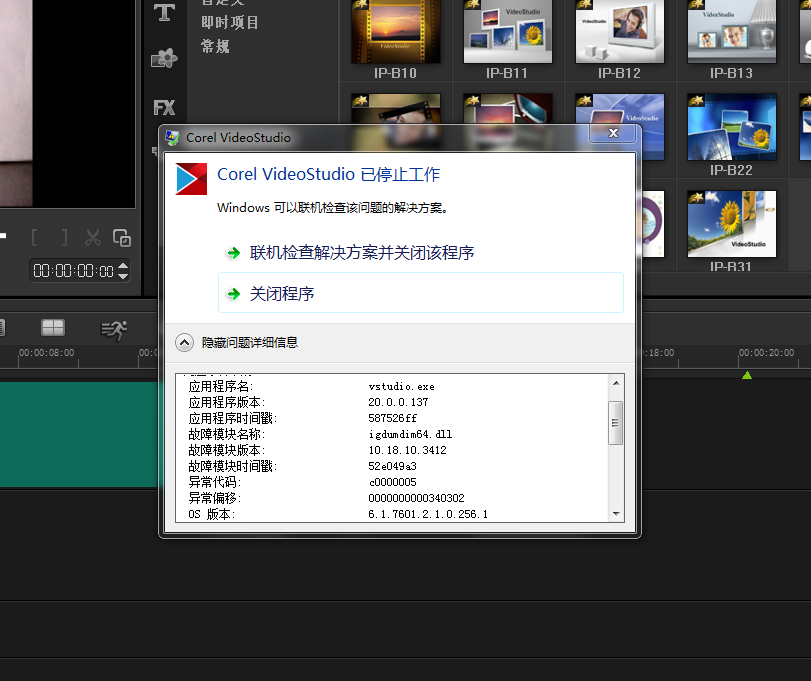Click the app timestamp 587526ff

pos(393,418)
